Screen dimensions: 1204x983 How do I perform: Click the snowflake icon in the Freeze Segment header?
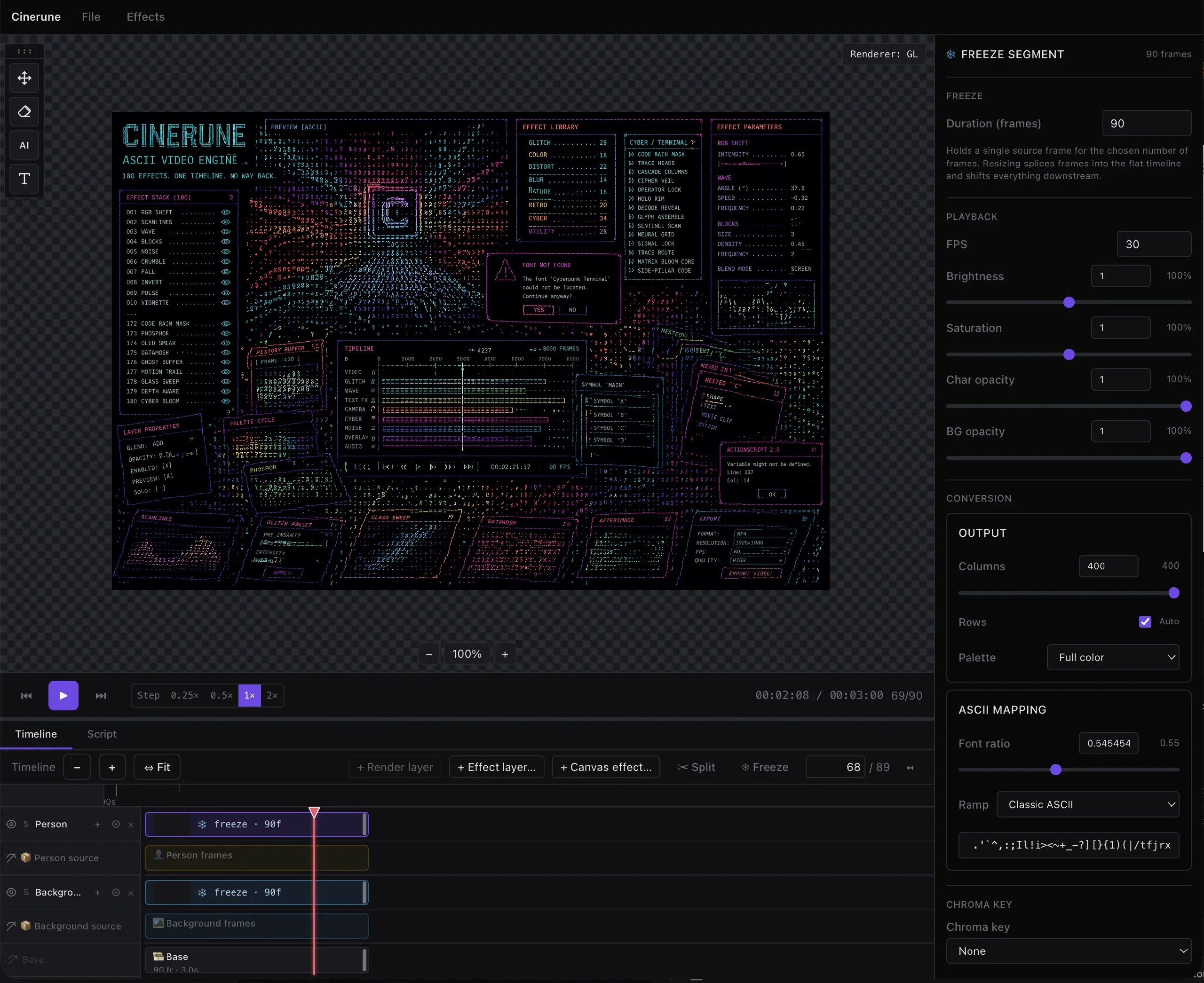pos(951,55)
